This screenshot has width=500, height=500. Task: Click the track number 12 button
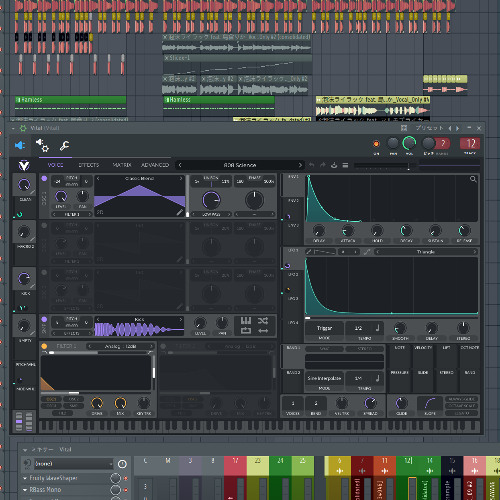point(470,144)
